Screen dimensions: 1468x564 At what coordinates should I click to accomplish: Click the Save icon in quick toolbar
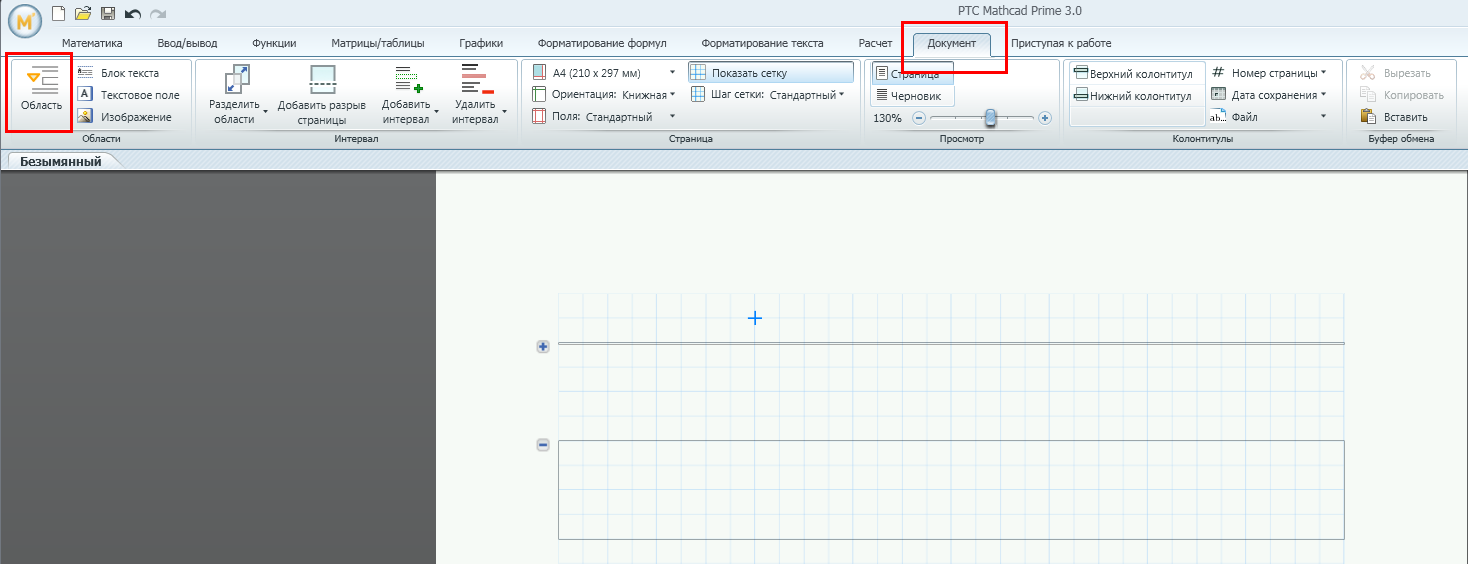tap(107, 14)
